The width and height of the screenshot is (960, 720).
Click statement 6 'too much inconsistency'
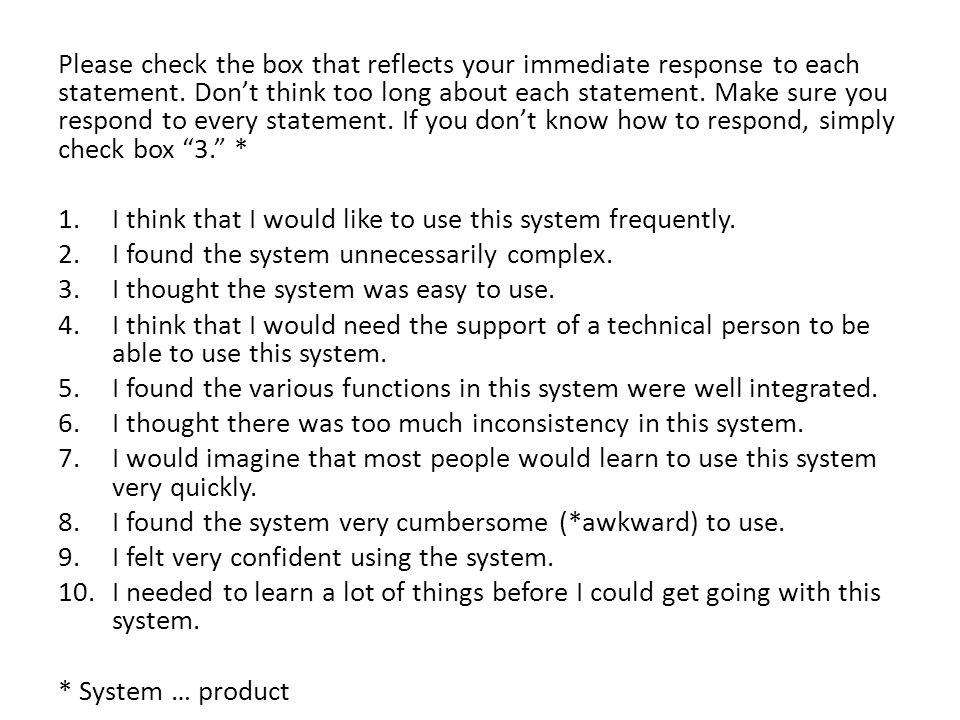point(457,424)
